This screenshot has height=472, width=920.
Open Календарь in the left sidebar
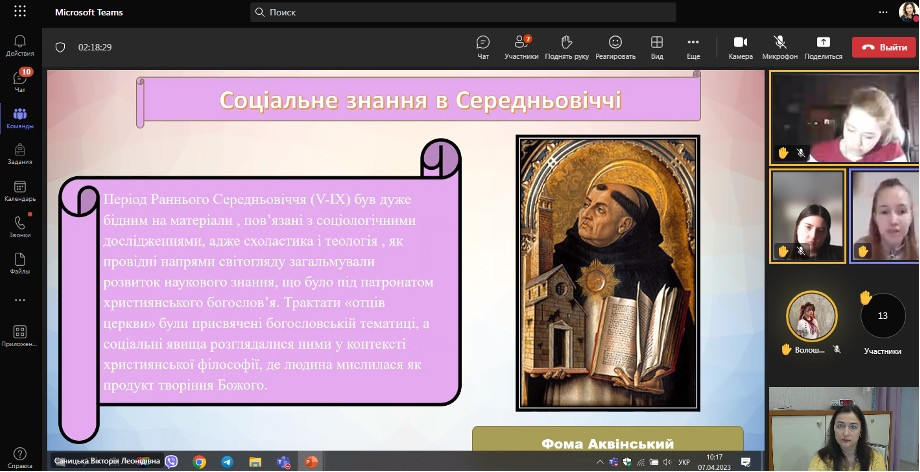[x=20, y=190]
